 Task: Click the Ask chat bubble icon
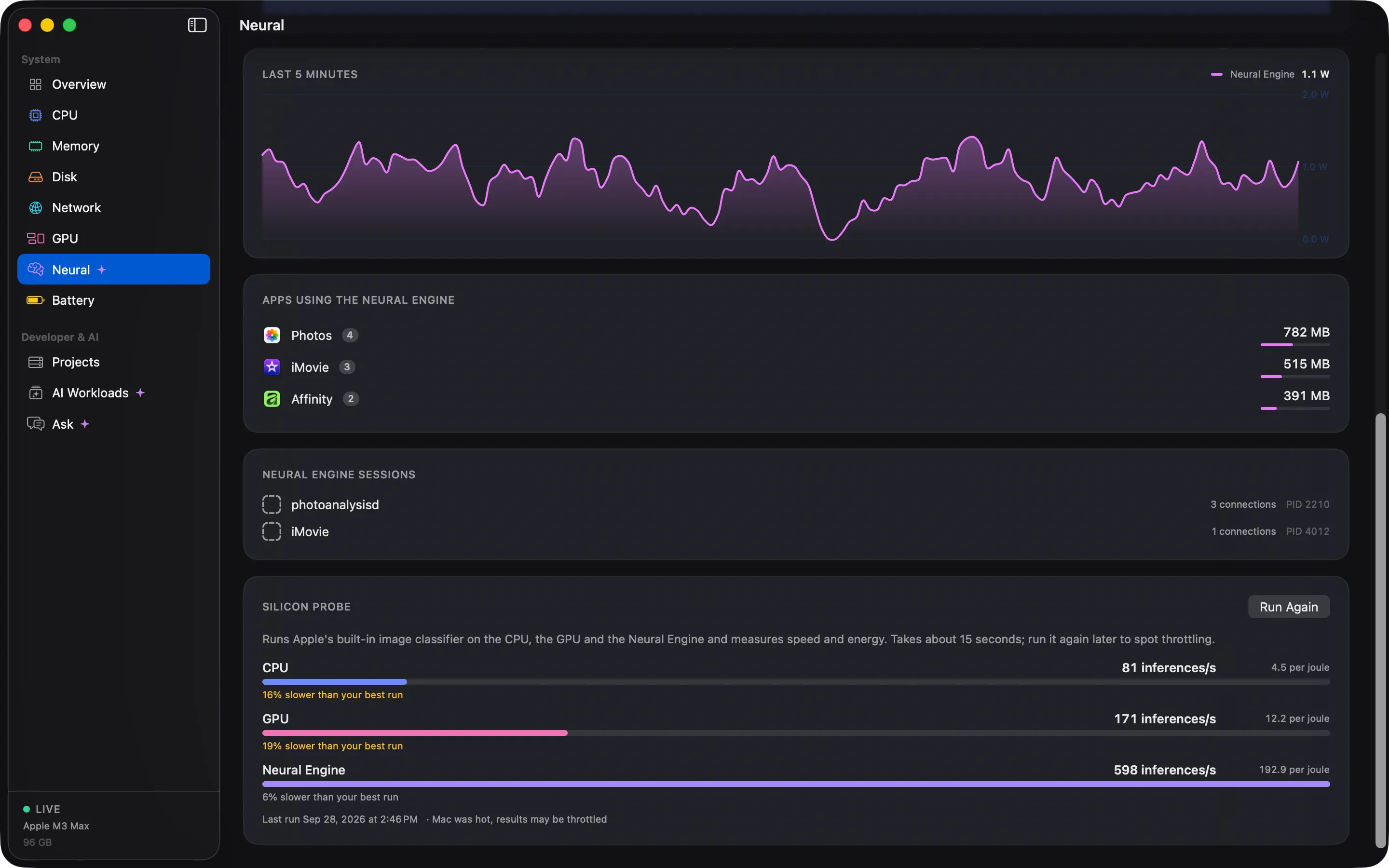click(x=36, y=424)
